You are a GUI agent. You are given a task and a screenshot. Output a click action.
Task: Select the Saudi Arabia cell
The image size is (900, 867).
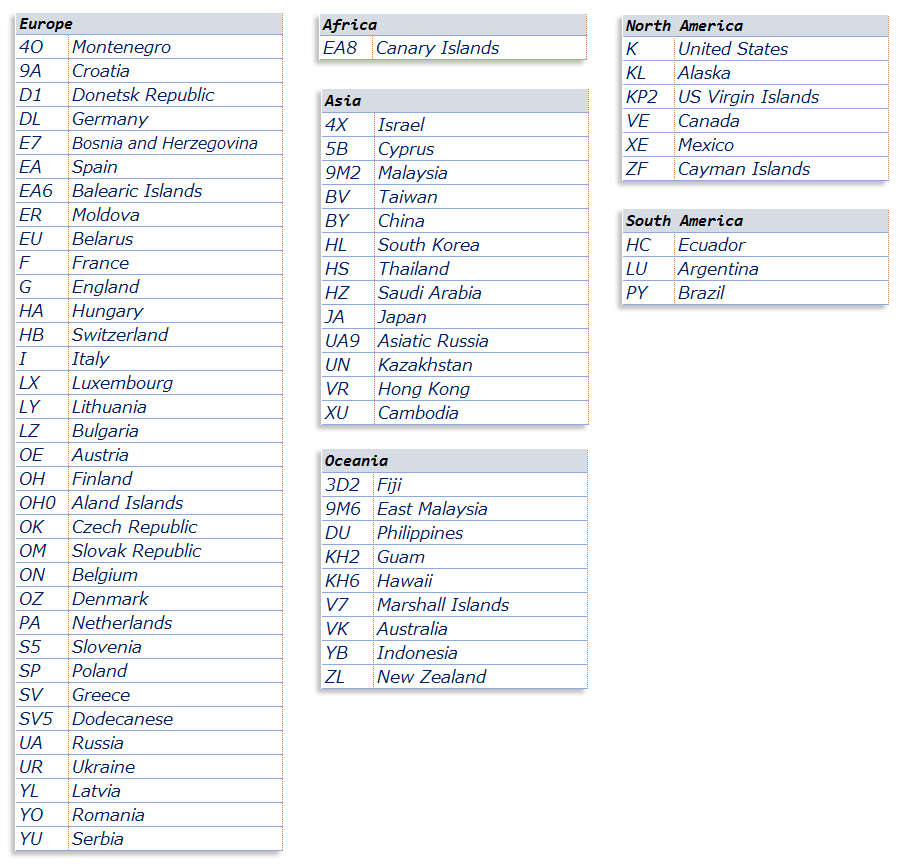point(429,293)
